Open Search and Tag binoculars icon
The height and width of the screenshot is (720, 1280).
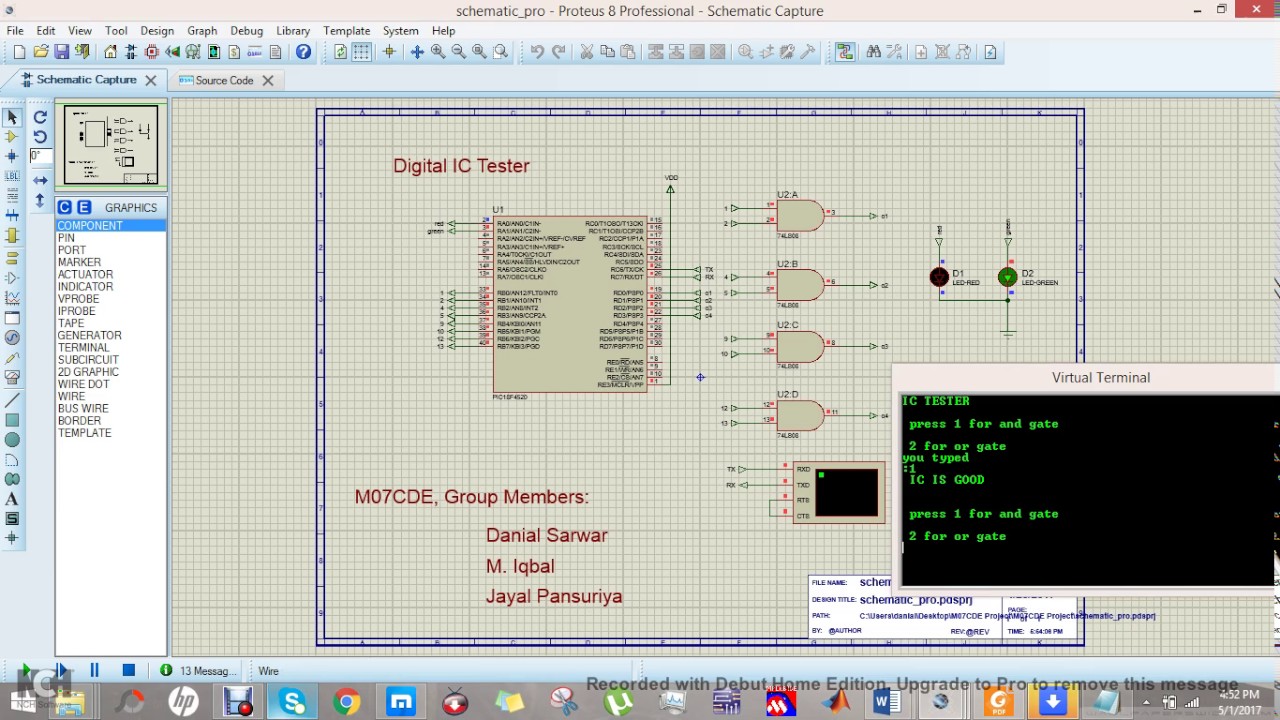[x=873, y=52]
